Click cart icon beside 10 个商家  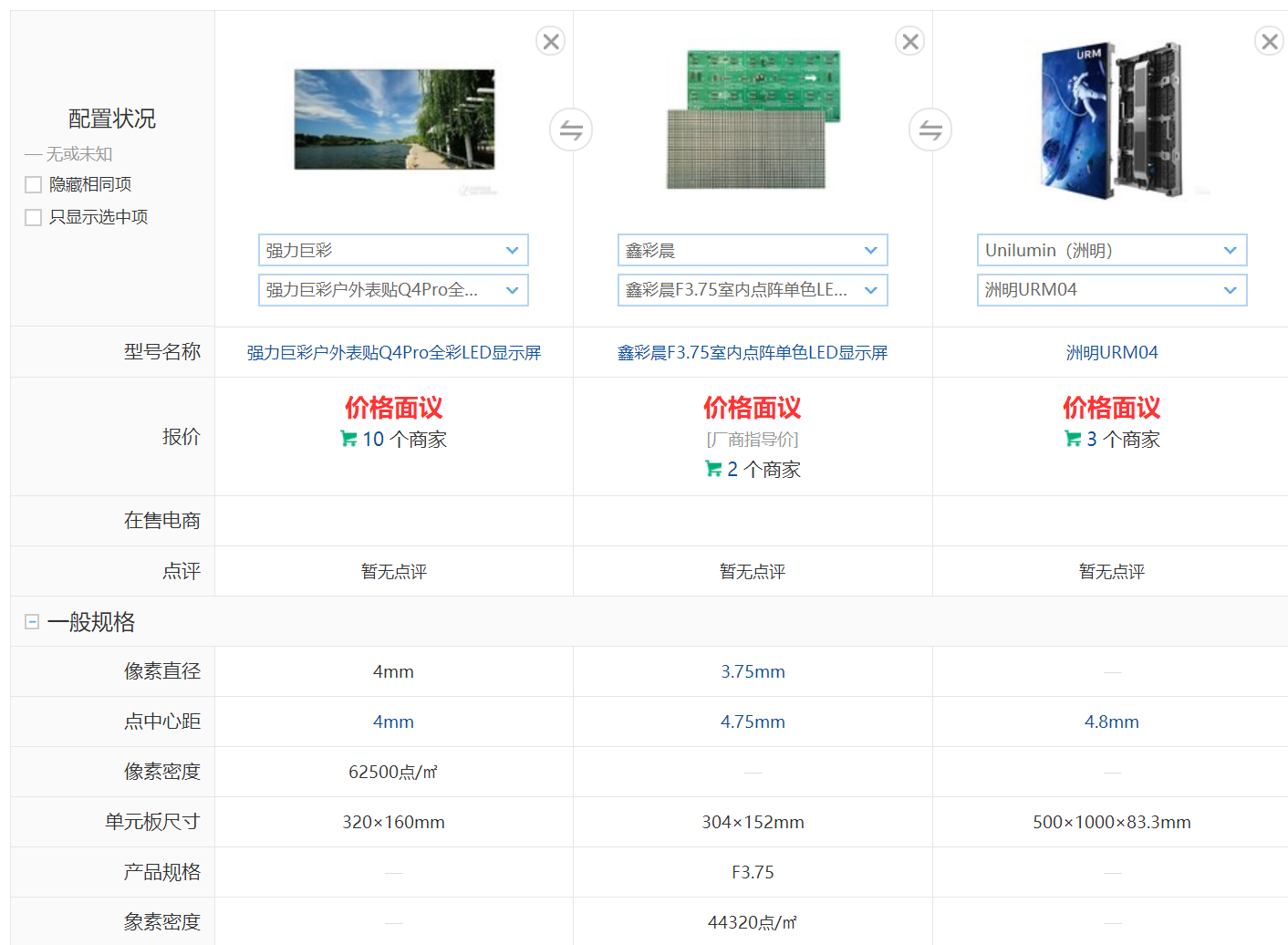pyautogui.click(x=348, y=439)
